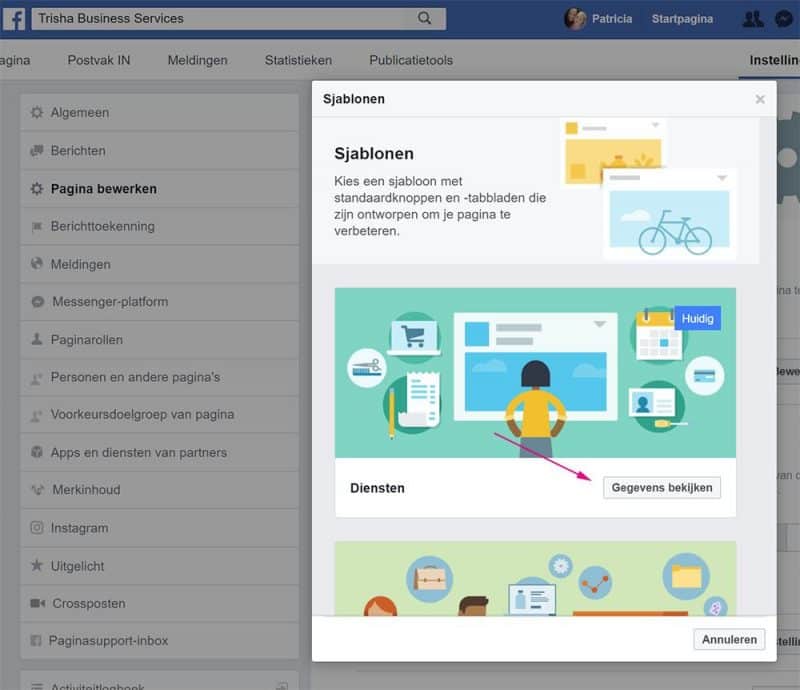Click the icon beside Voorkeursdoelgroep van pagina
The height and width of the screenshot is (690, 800).
click(x=36, y=415)
